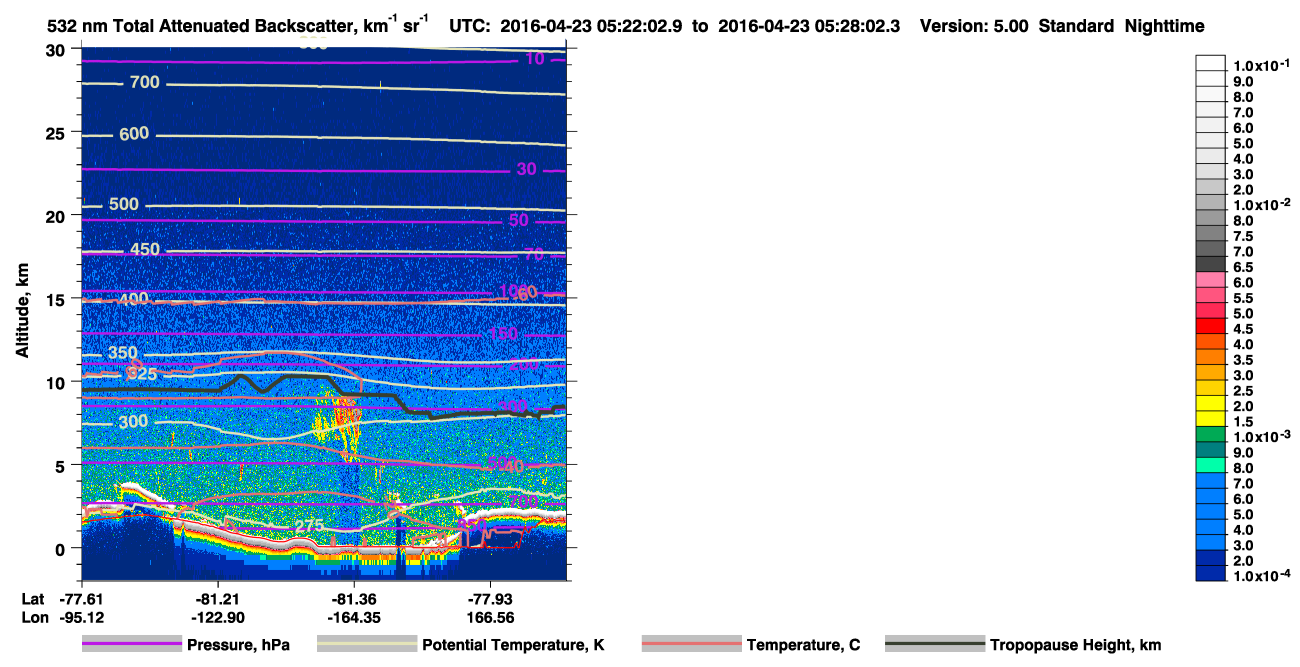Click the 3.5 colorbar label

pos(1243,359)
